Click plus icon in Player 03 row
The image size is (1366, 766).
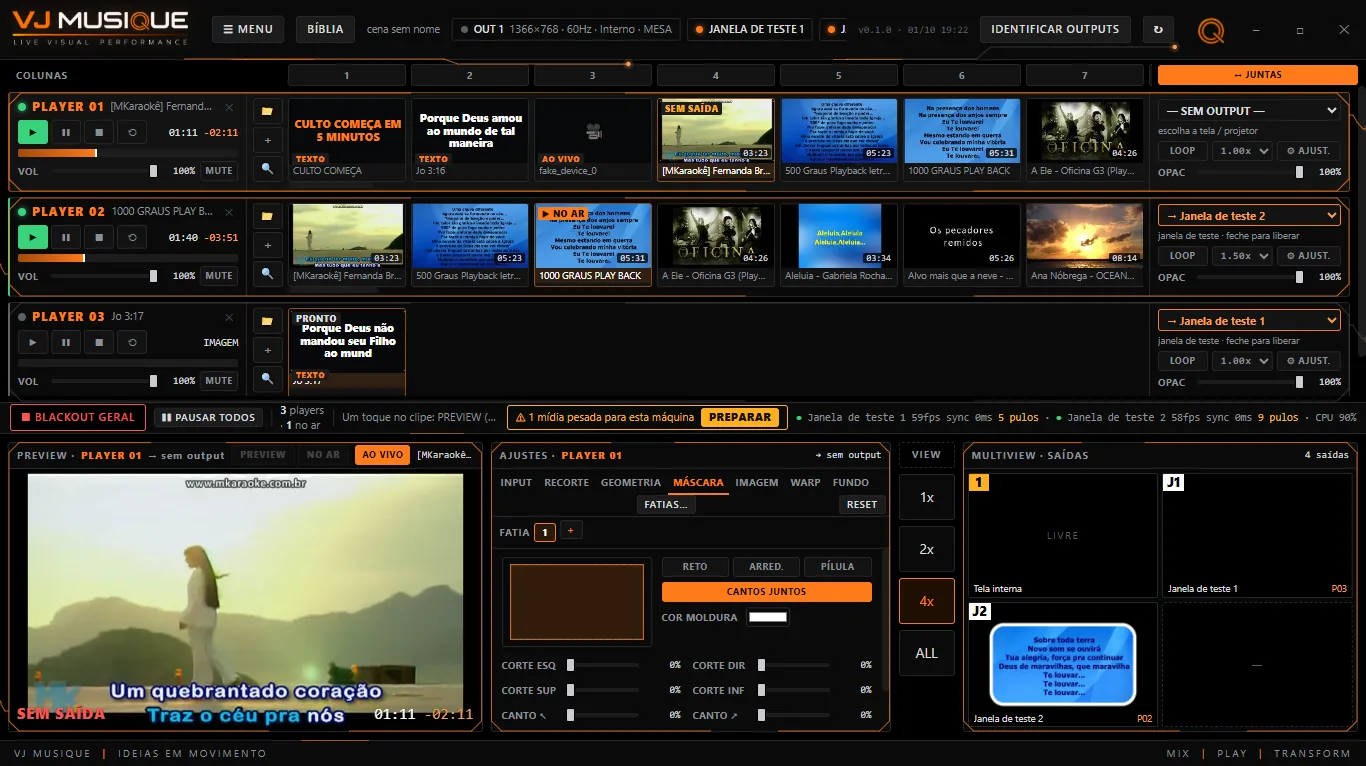pyautogui.click(x=267, y=350)
